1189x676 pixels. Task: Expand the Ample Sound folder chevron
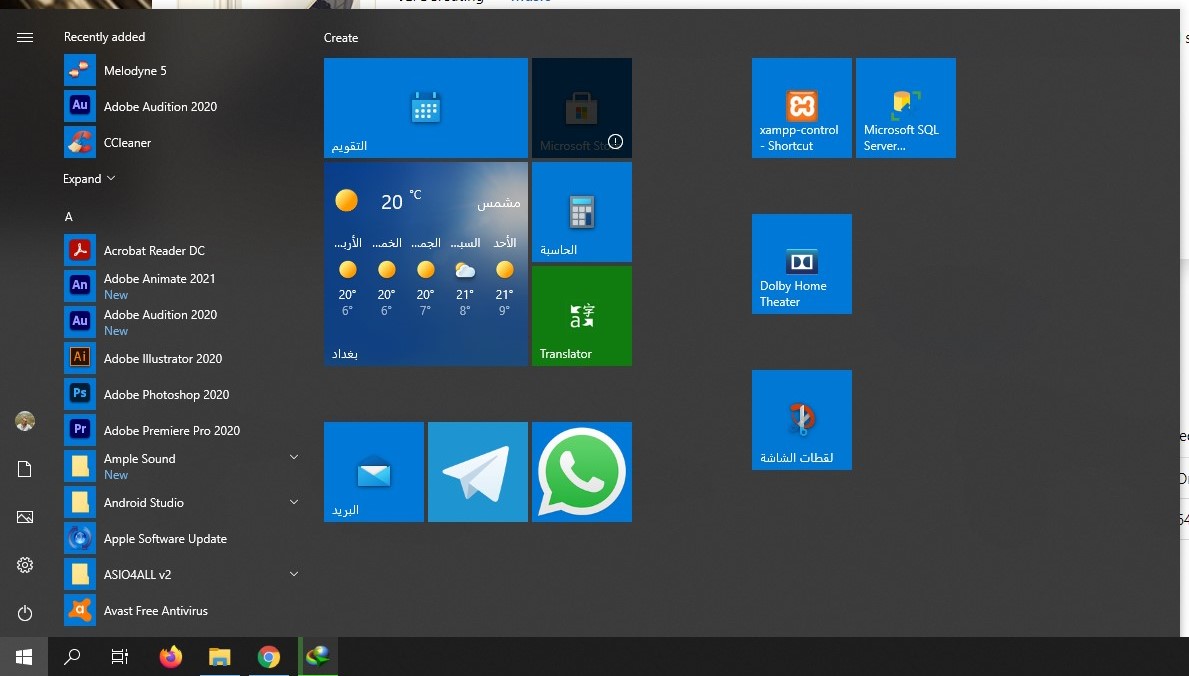pyautogui.click(x=293, y=457)
